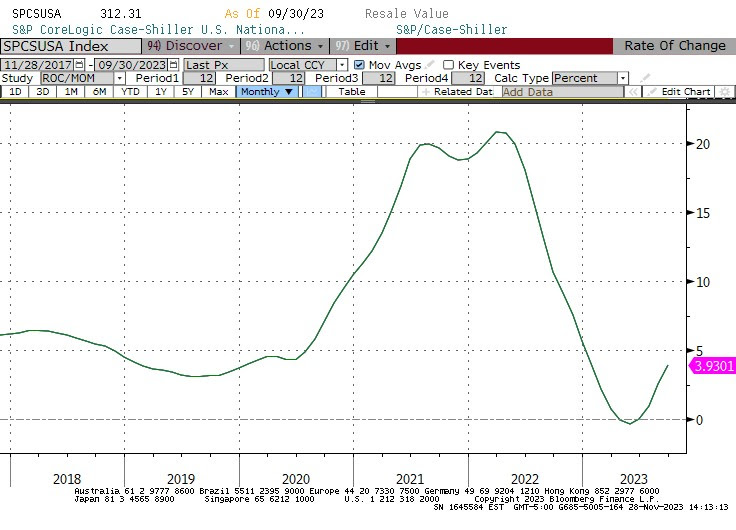The height and width of the screenshot is (530, 736).
Task: Select the YTD time range
Action: (x=130, y=92)
